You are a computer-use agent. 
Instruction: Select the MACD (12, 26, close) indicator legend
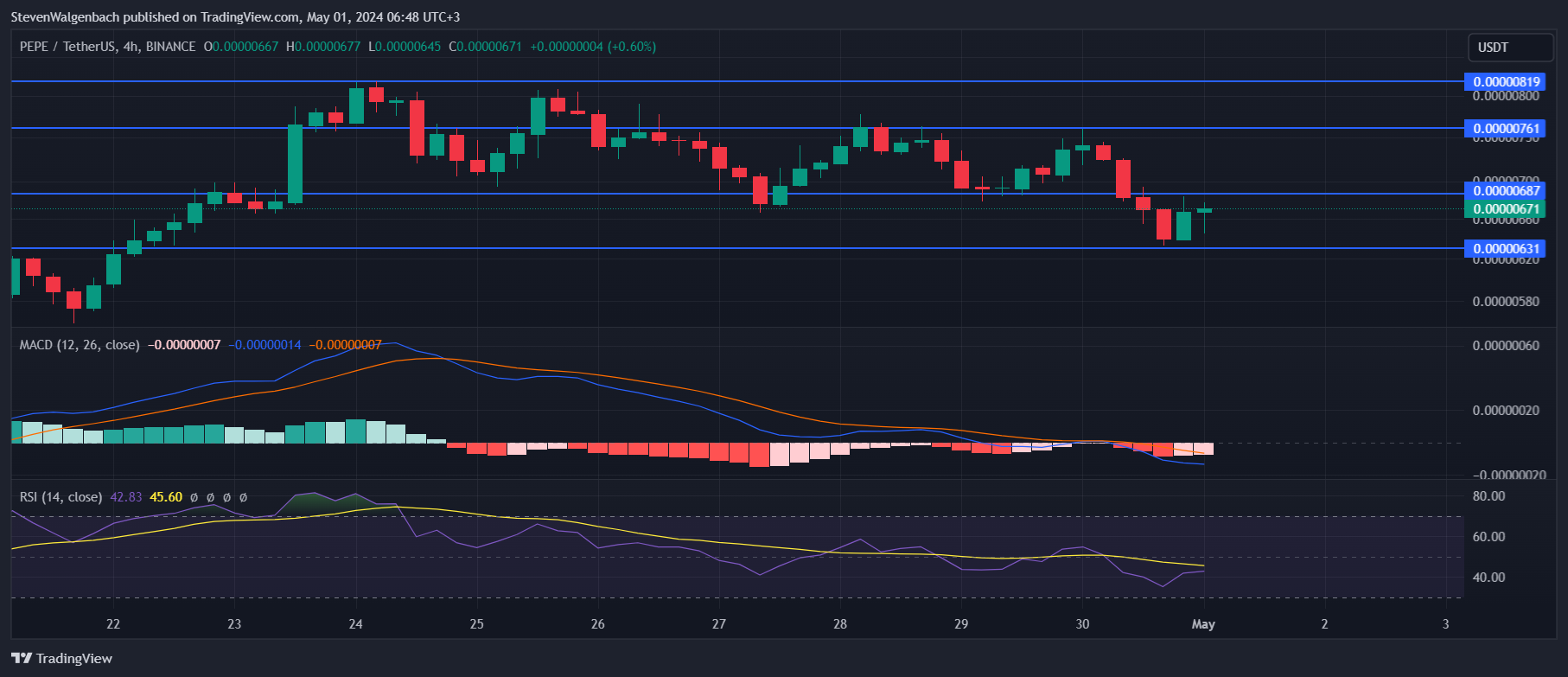click(x=80, y=345)
